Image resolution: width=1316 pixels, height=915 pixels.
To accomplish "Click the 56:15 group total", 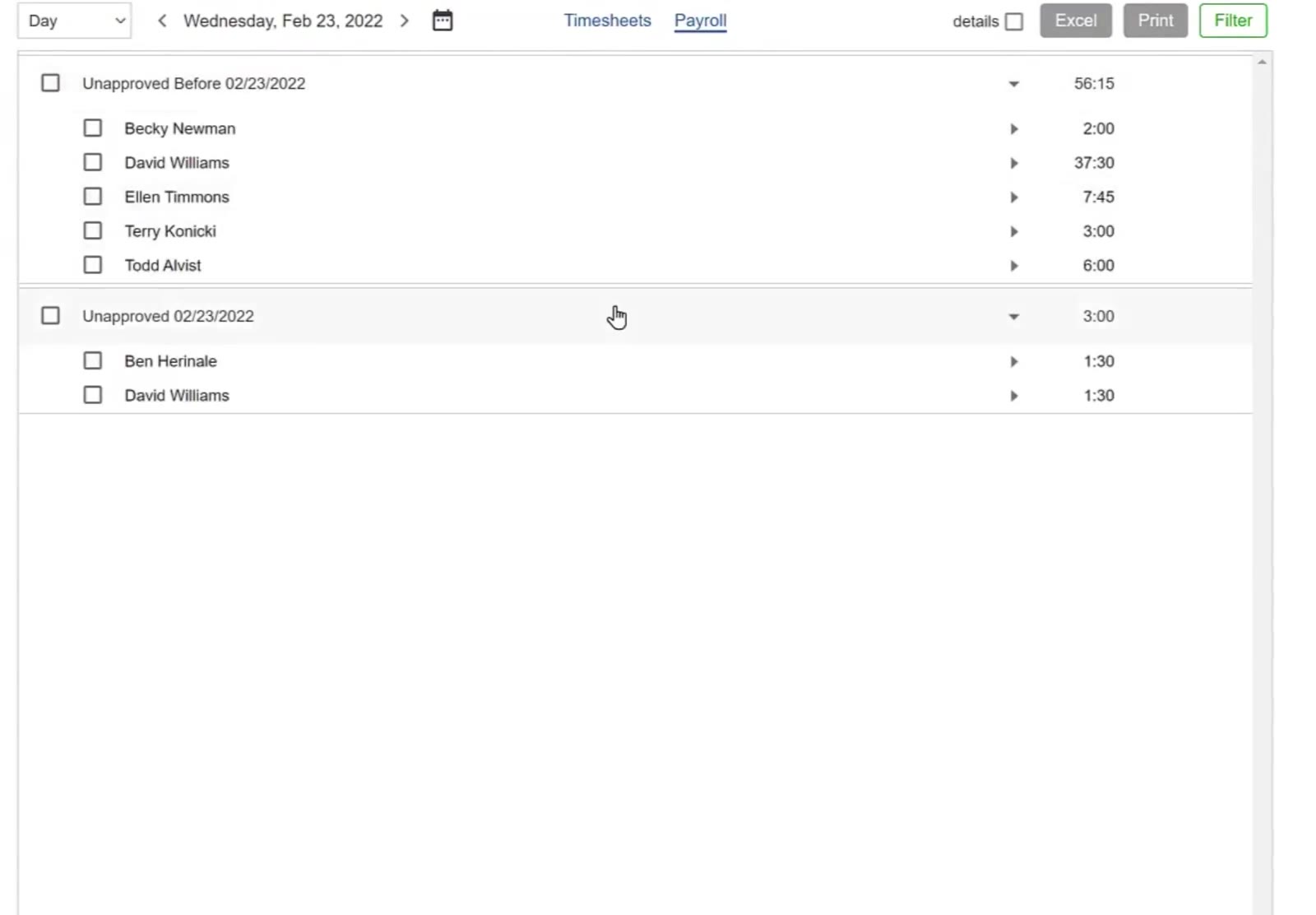I will coord(1094,83).
